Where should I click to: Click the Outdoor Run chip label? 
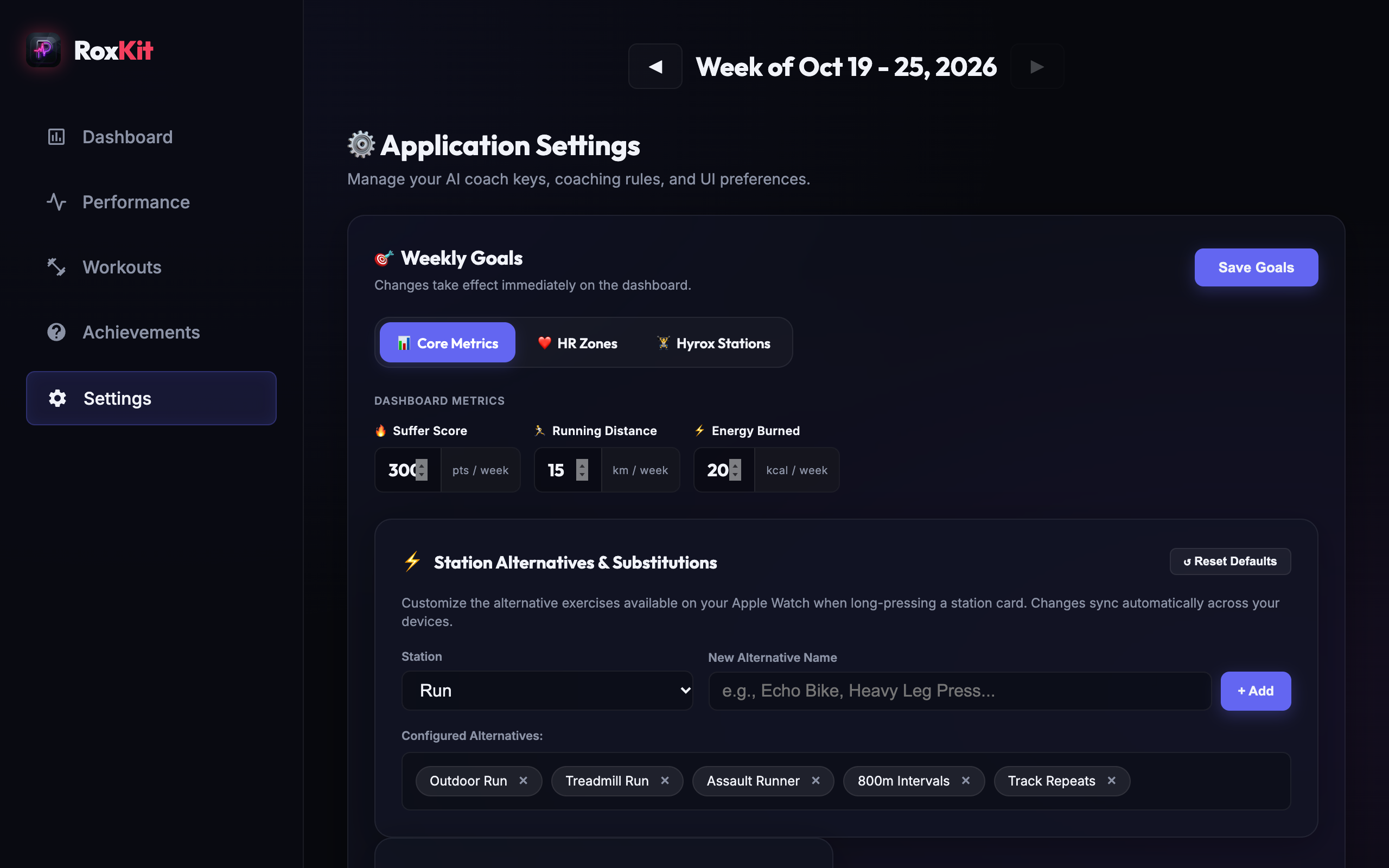click(468, 781)
